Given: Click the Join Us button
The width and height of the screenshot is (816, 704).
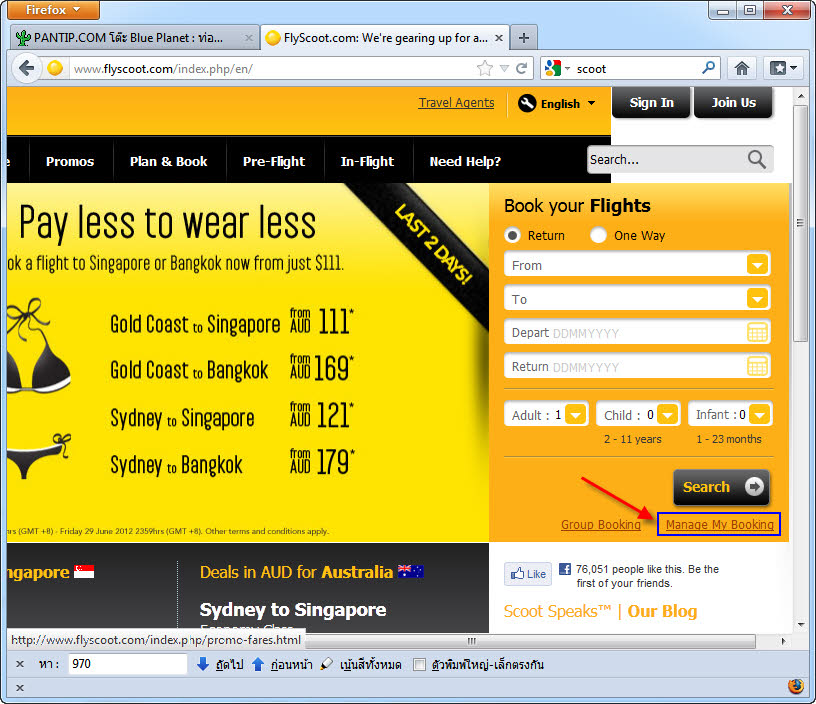Looking at the screenshot, I should (x=733, y=103).
